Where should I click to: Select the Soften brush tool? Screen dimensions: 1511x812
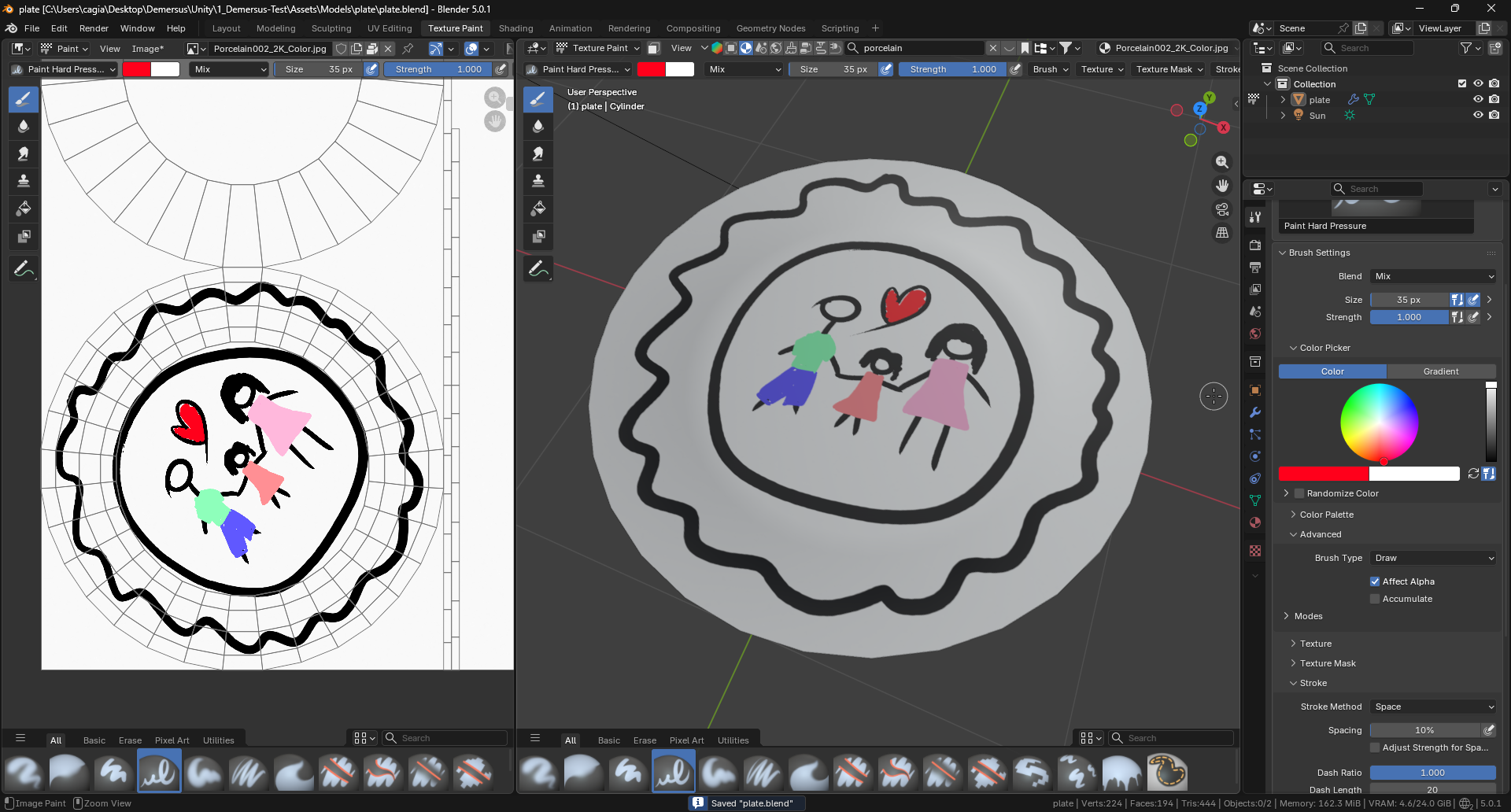pos(24,126)
